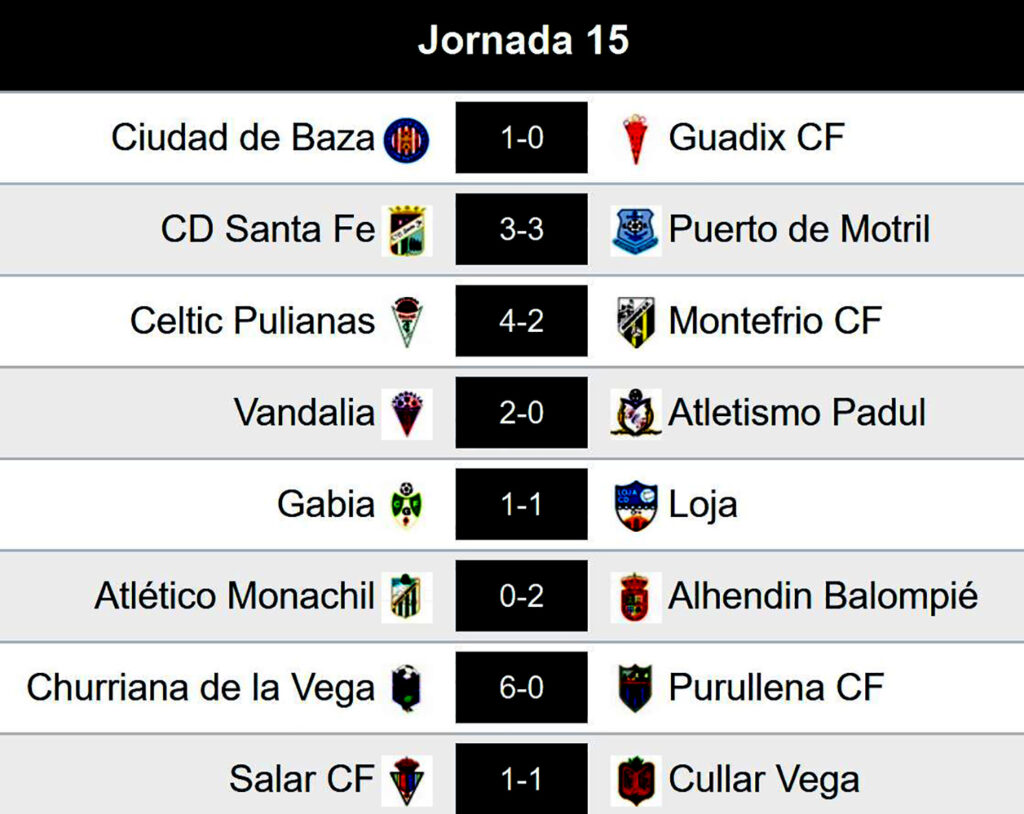Viewport: 1024px width, 814px height.
Task: Select the Montefrio CF crest
Action: click(636, 322)
